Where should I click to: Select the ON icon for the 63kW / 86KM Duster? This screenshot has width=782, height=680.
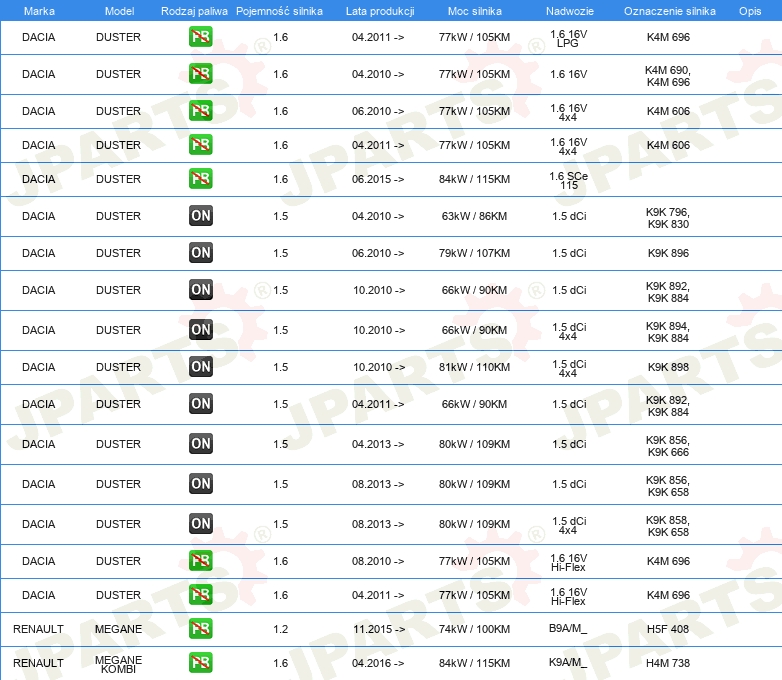pos(200,216)
